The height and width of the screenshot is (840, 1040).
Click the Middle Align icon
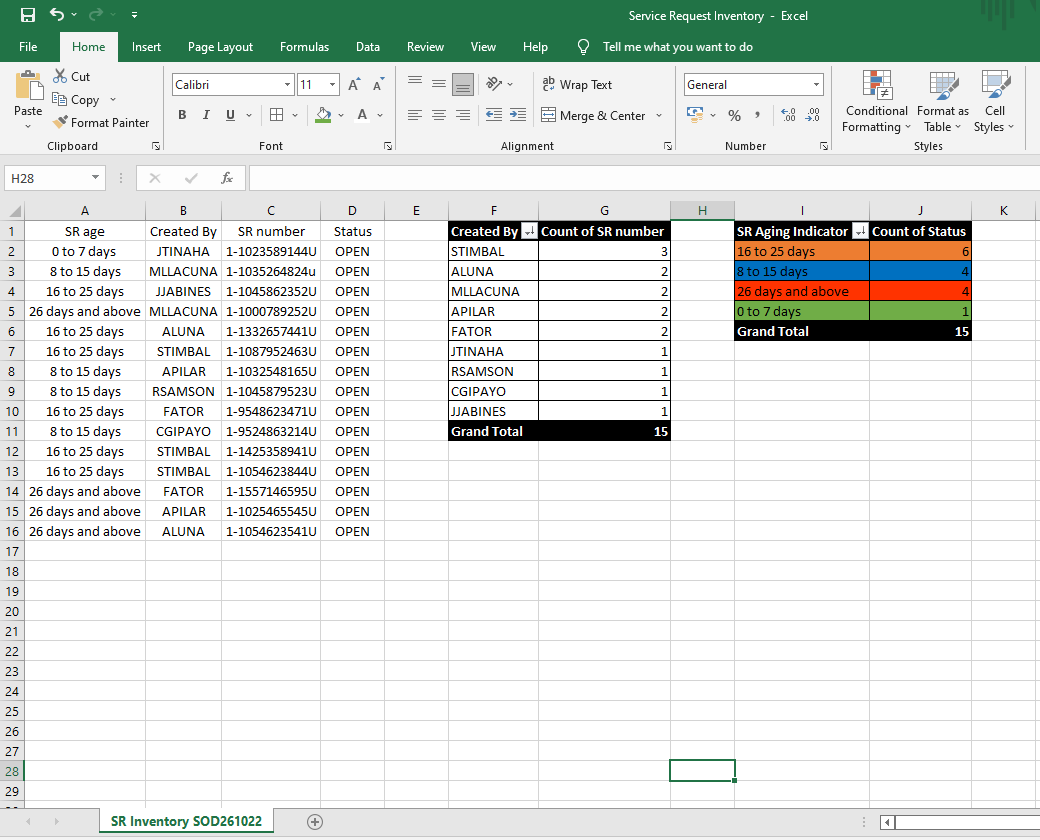pos(438,84)
